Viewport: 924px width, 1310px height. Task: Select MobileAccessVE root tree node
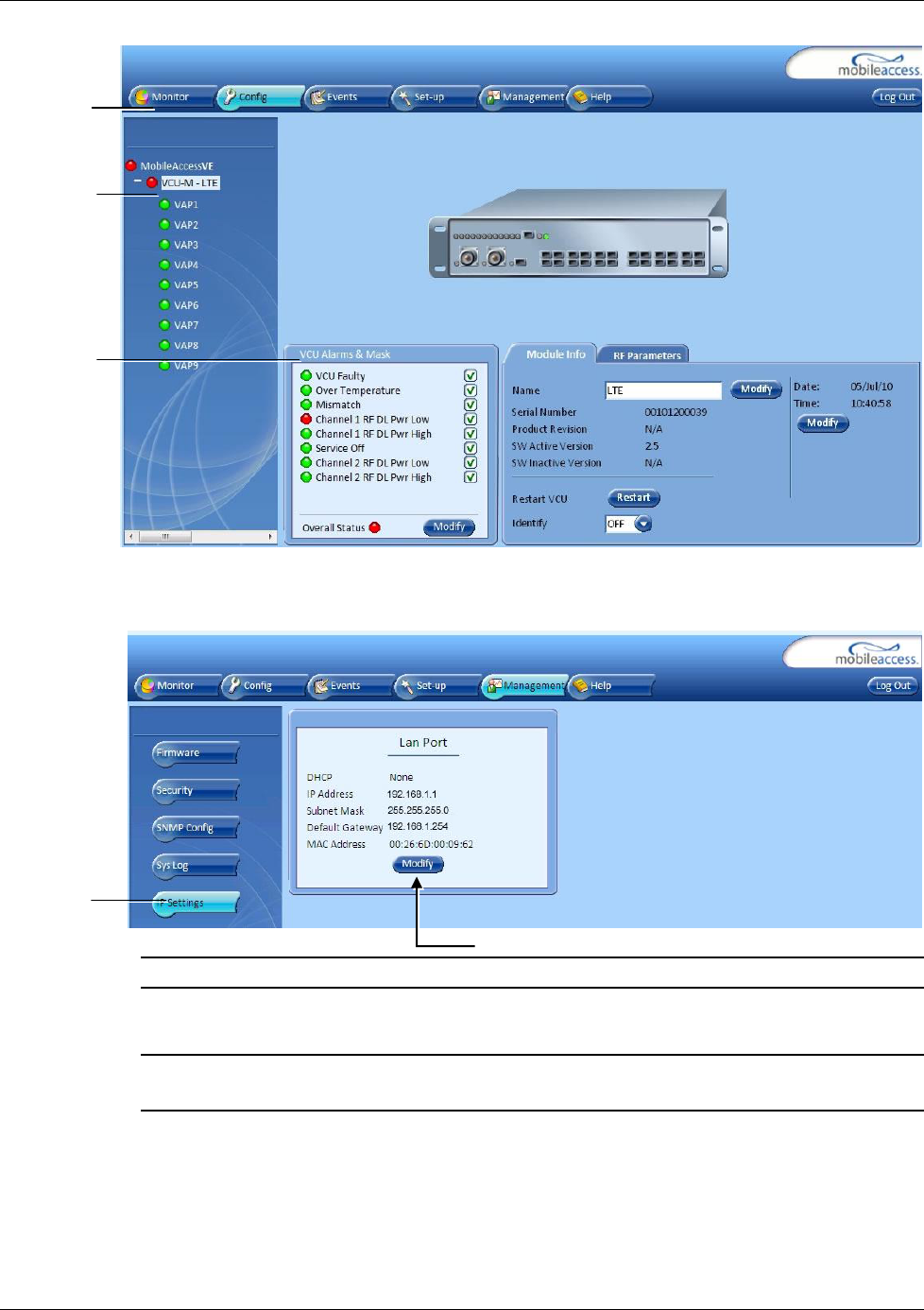(177, 165)
